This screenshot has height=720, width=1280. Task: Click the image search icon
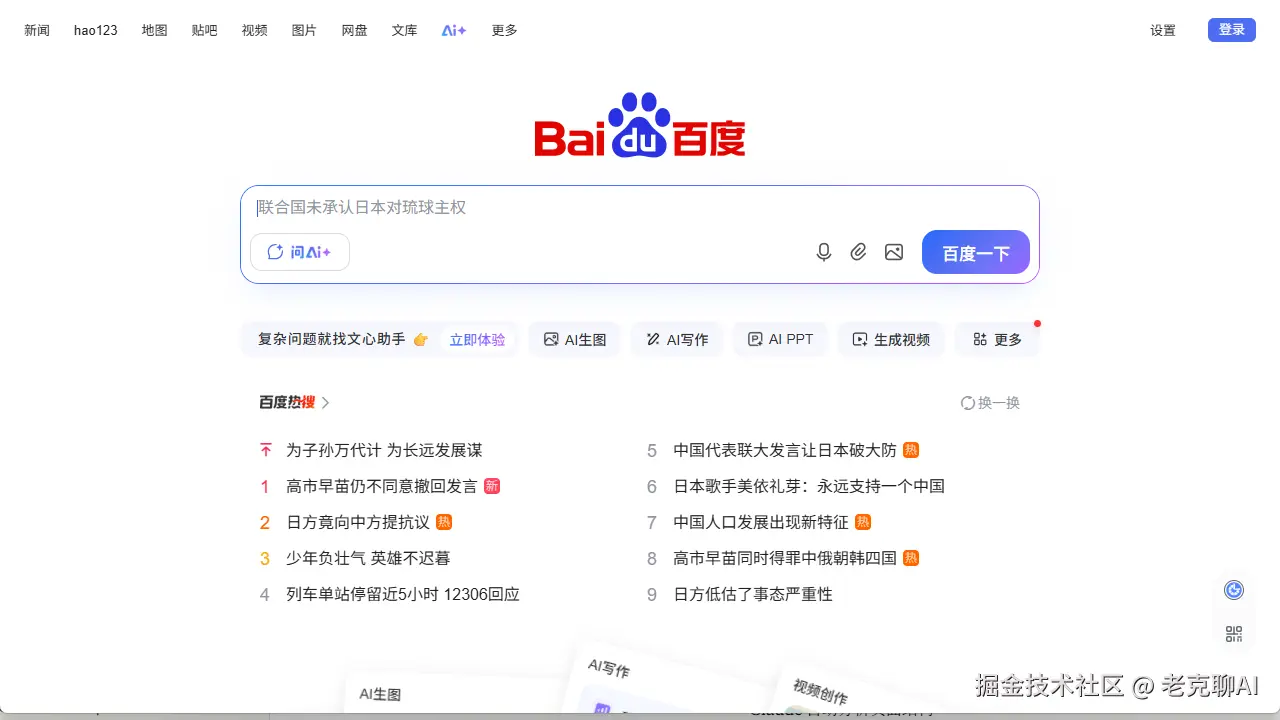[x=894, y=252]
